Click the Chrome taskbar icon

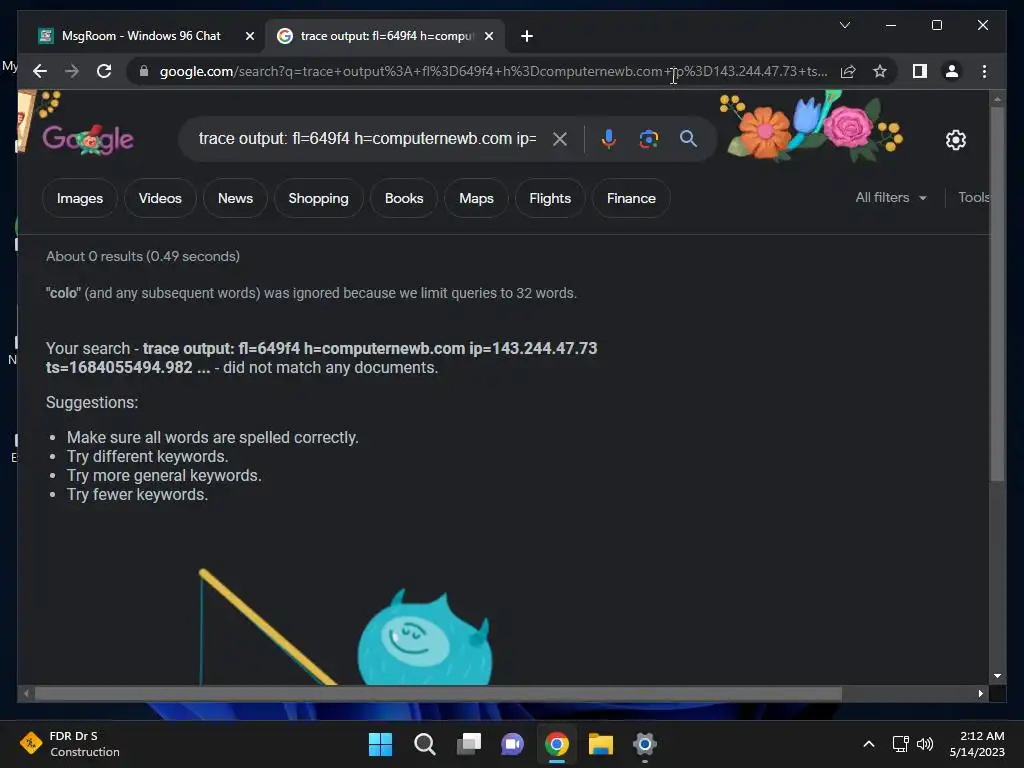pos(556,744)
